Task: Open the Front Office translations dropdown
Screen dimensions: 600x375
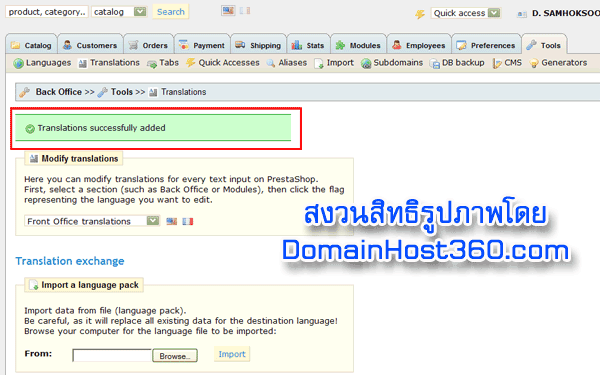Action: pyautogui.click(x=92, y=221)
